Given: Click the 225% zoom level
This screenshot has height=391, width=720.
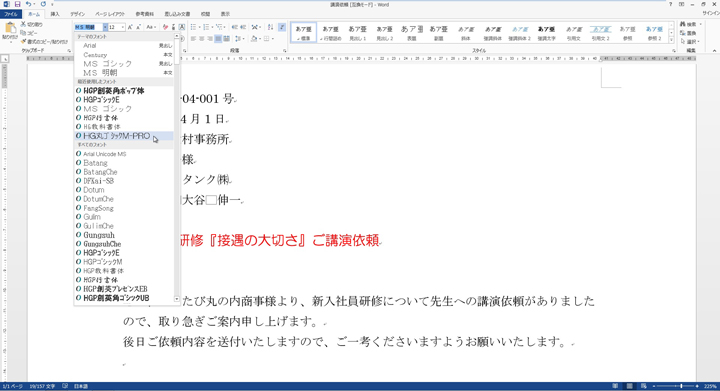Looking at the screenshot, I should [x=710, y=386].
